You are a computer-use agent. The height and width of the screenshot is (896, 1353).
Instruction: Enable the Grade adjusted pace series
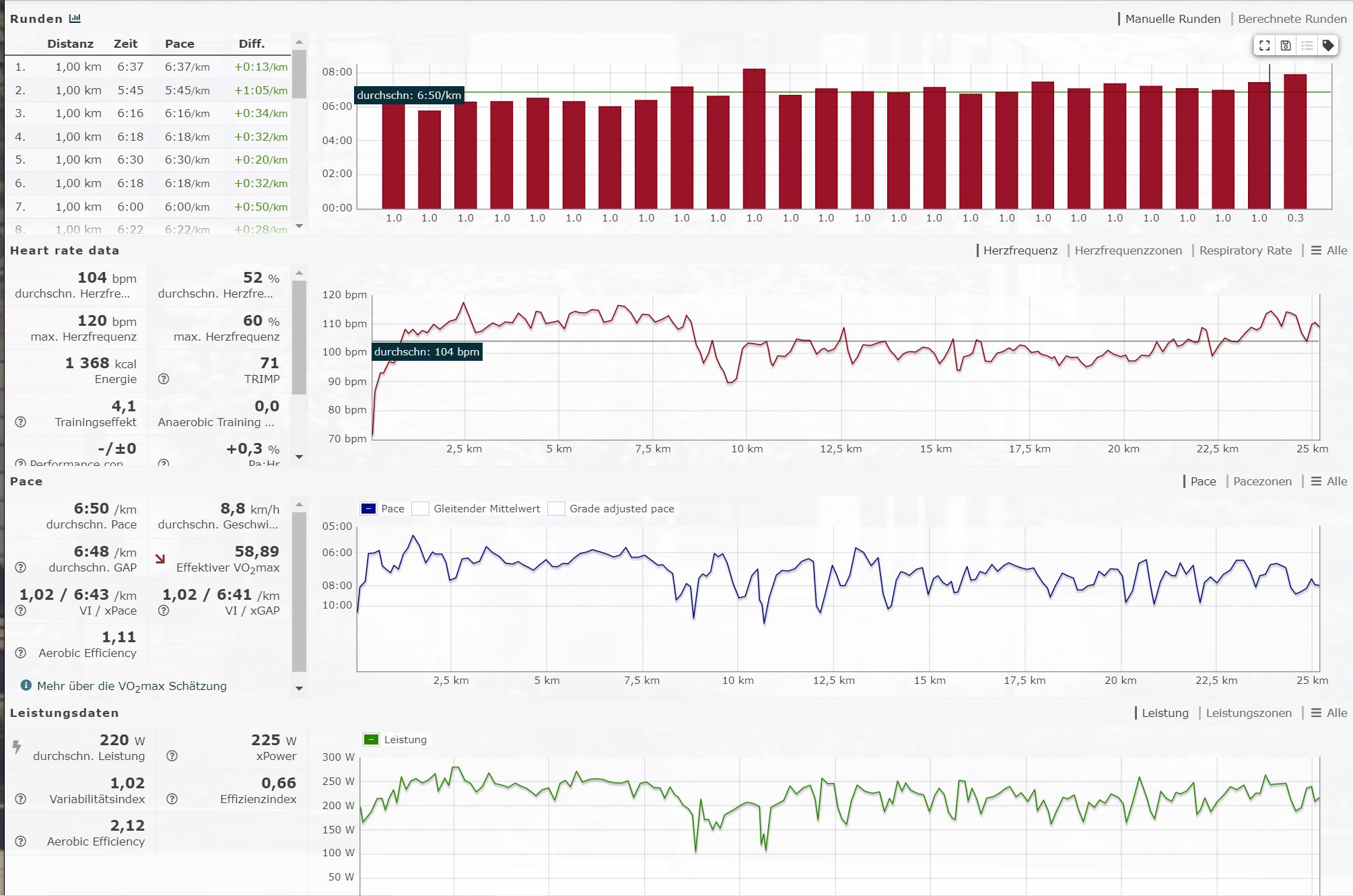pos(556,509)
